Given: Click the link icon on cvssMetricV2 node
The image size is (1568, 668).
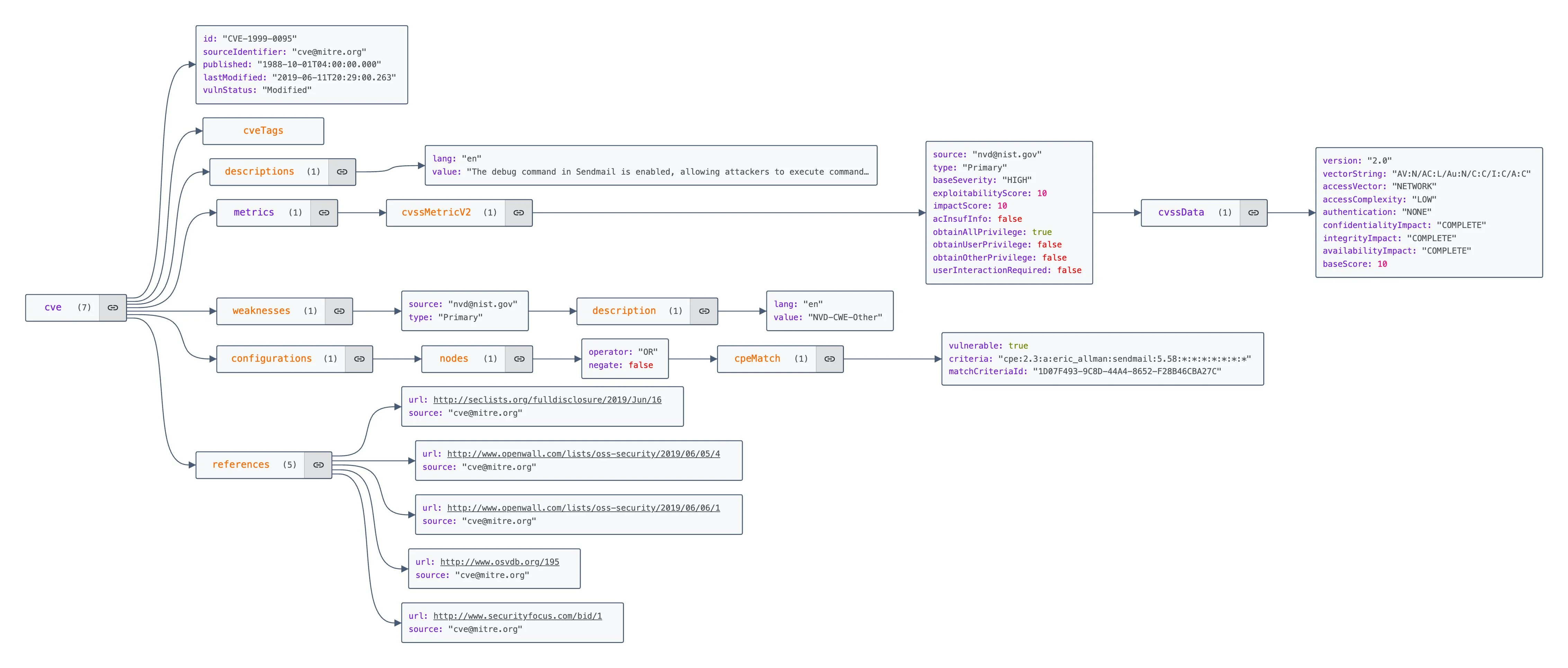Looking at the screenshot, I should (519, 212).
